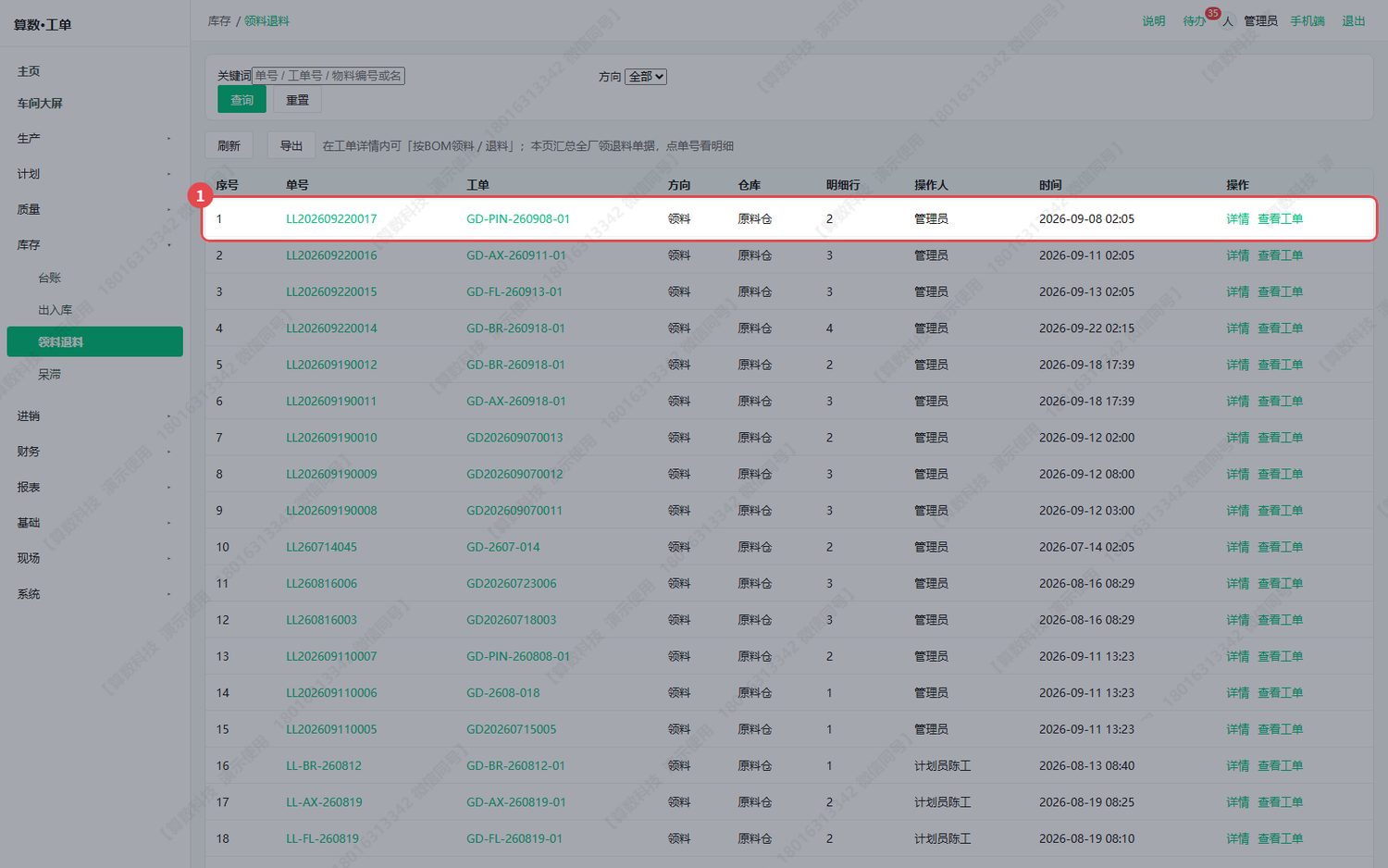Open 详情 for row LL260714045
The height and width of the screenshot is (868, 1388).
(x=1237, y=547)
